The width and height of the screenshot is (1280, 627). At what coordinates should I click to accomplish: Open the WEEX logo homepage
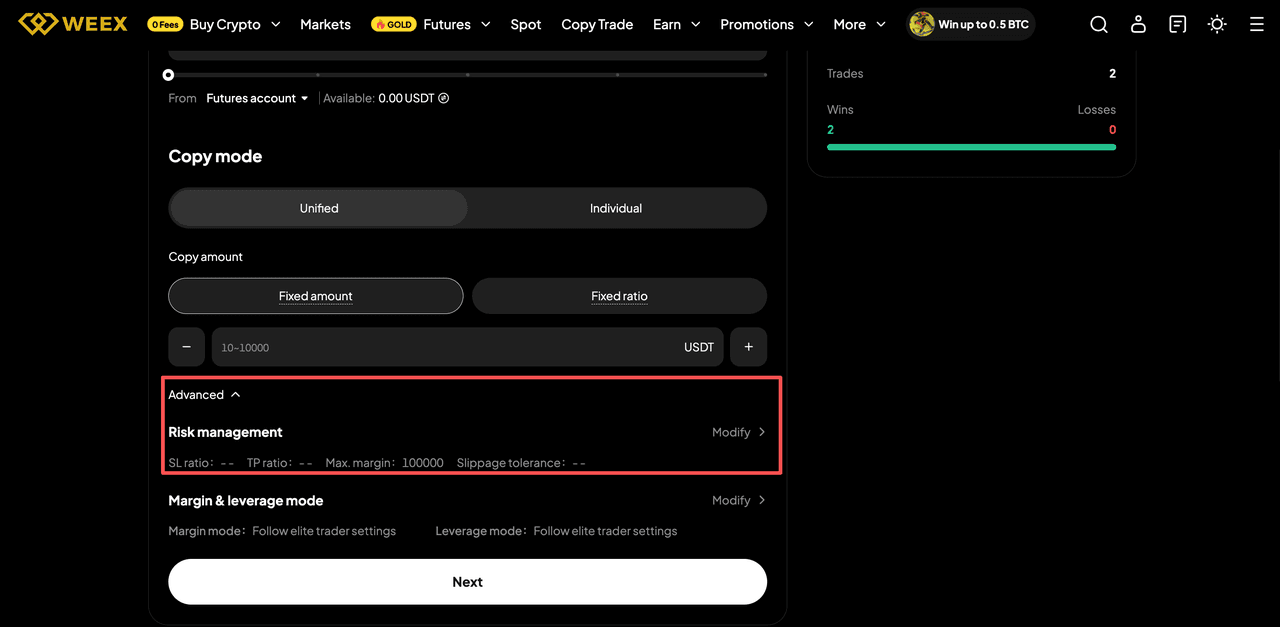pyautogui.click(x=73, y=24)
